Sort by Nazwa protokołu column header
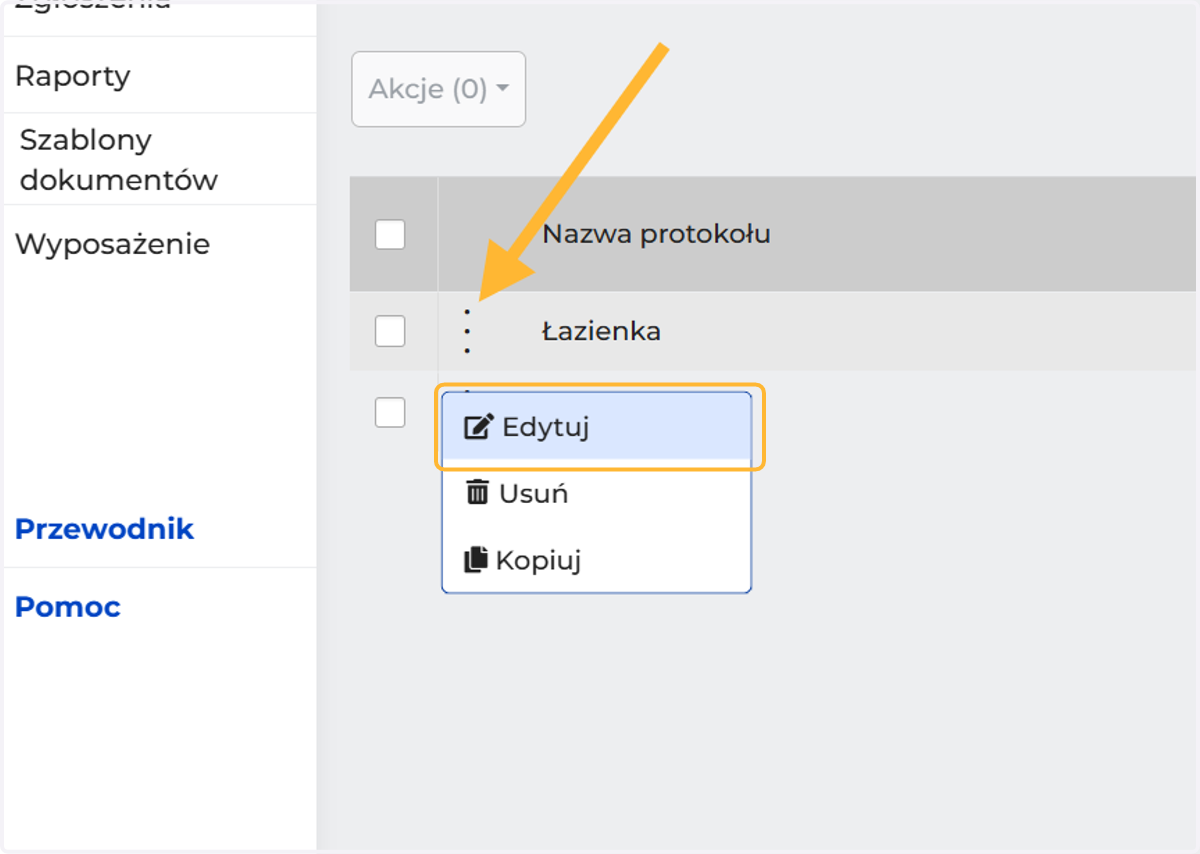 (656, 235)
